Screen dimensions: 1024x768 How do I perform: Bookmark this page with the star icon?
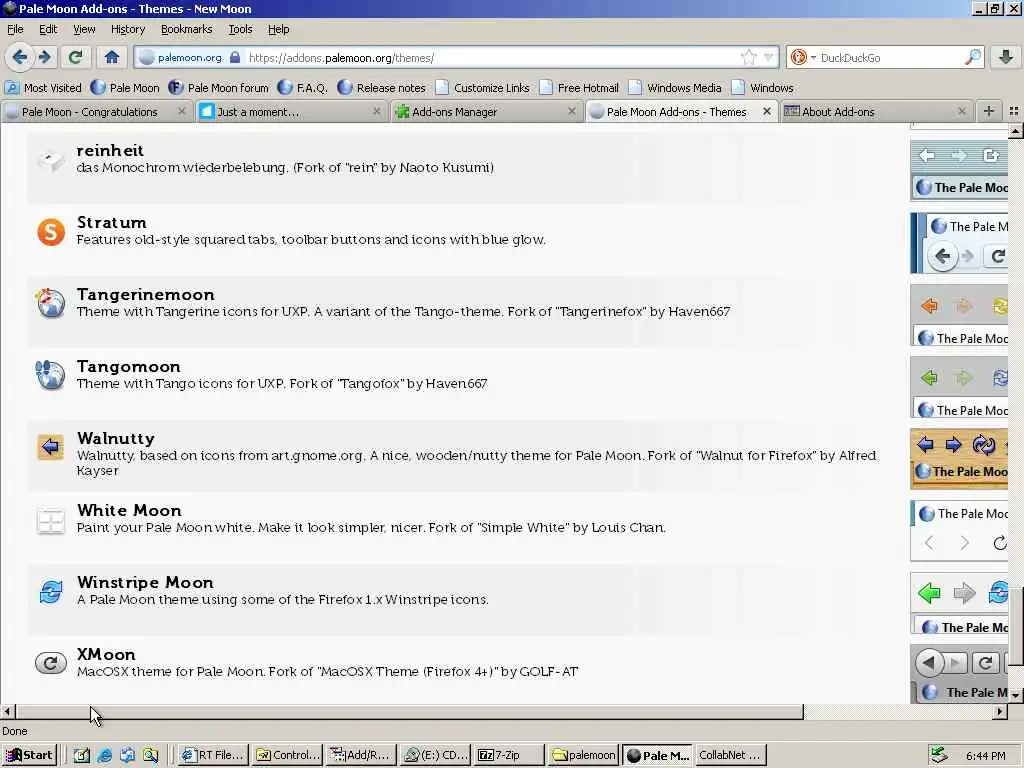pyautogui.click(x=748, y=57)
